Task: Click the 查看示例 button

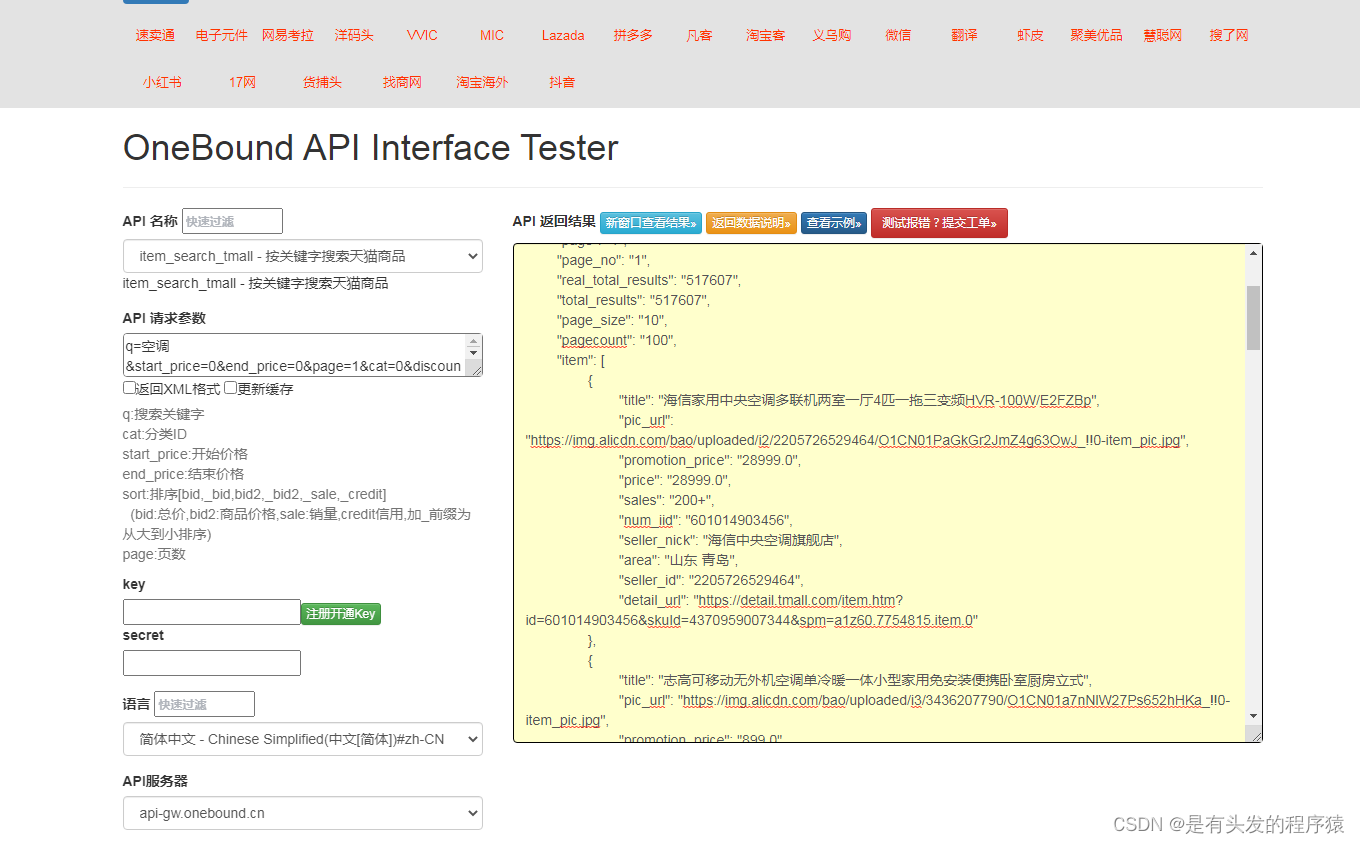Action: tap(834, 223)
